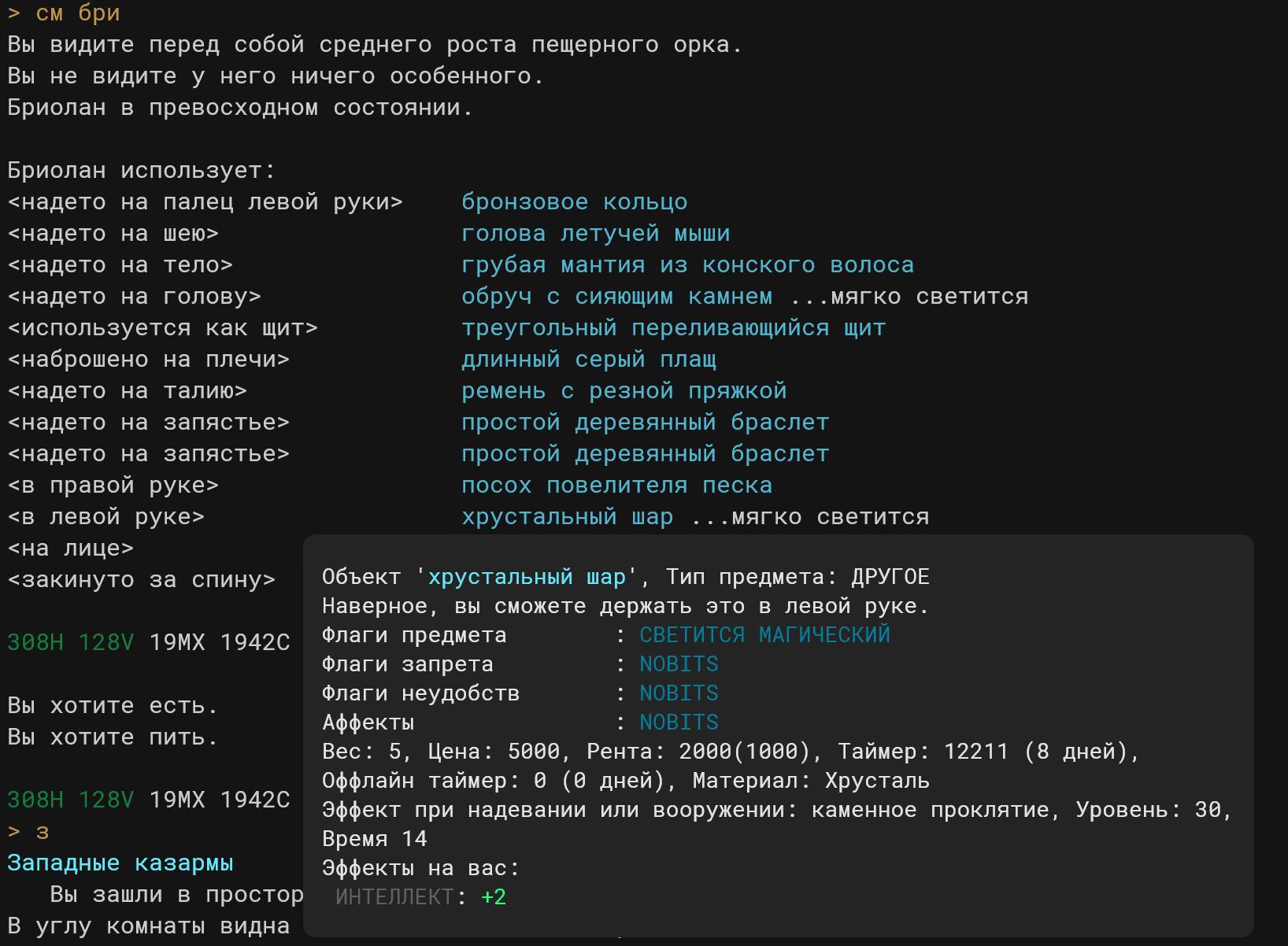The image size is (1288, 946).
Task: Click the 'Западные казармы' room title
Action: click(x=120, y=863)
